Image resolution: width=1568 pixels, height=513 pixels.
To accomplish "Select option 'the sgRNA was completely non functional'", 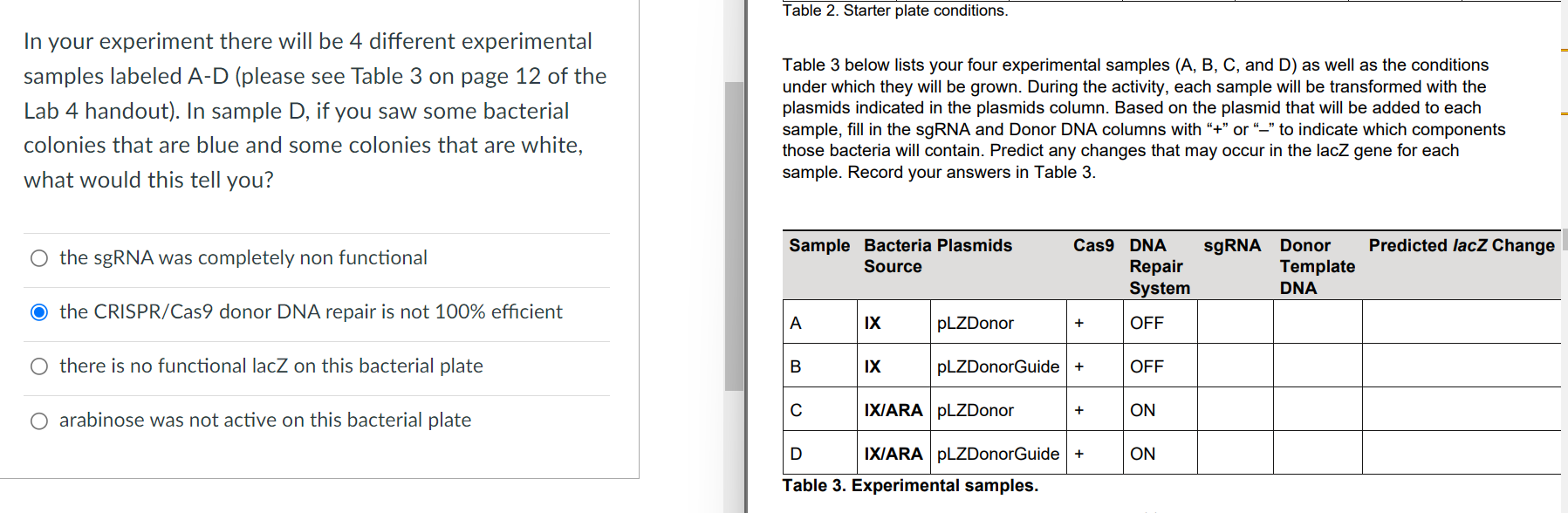I will pyautogui.click(x=38, y=258).
